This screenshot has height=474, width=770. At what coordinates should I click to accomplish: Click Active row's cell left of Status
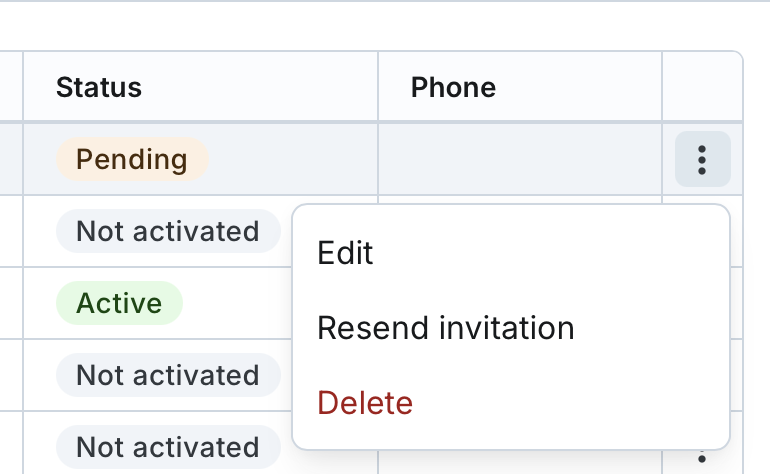tap(11, 303)
